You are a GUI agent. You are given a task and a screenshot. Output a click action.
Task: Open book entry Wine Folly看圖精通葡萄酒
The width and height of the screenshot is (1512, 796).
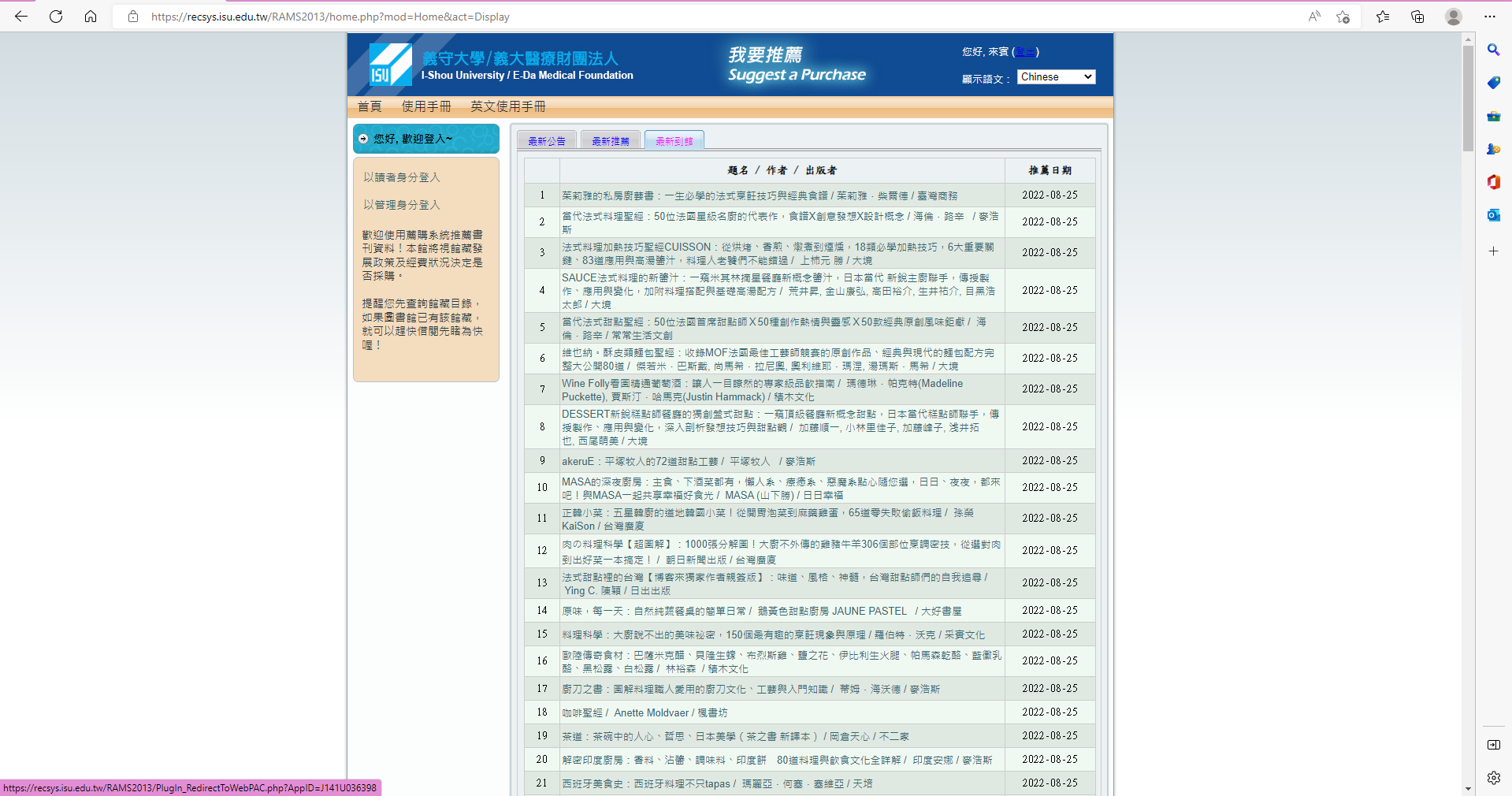(763, 390)
